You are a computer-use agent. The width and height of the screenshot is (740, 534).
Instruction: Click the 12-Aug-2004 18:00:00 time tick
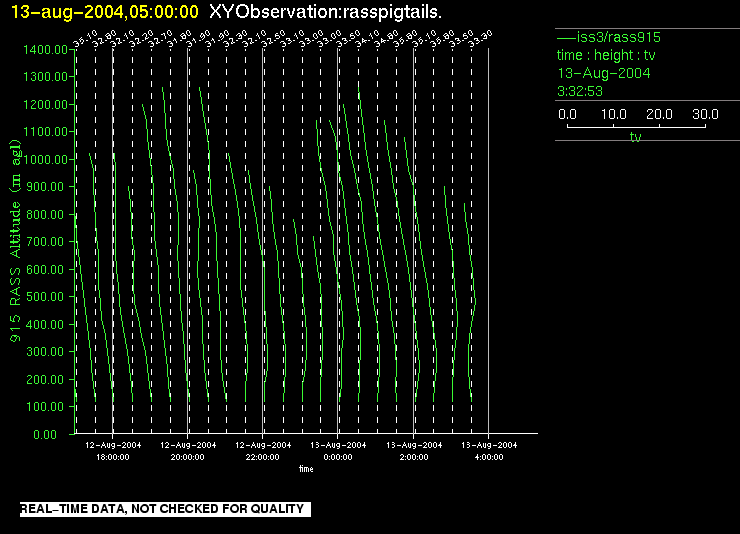click(112, 450)
